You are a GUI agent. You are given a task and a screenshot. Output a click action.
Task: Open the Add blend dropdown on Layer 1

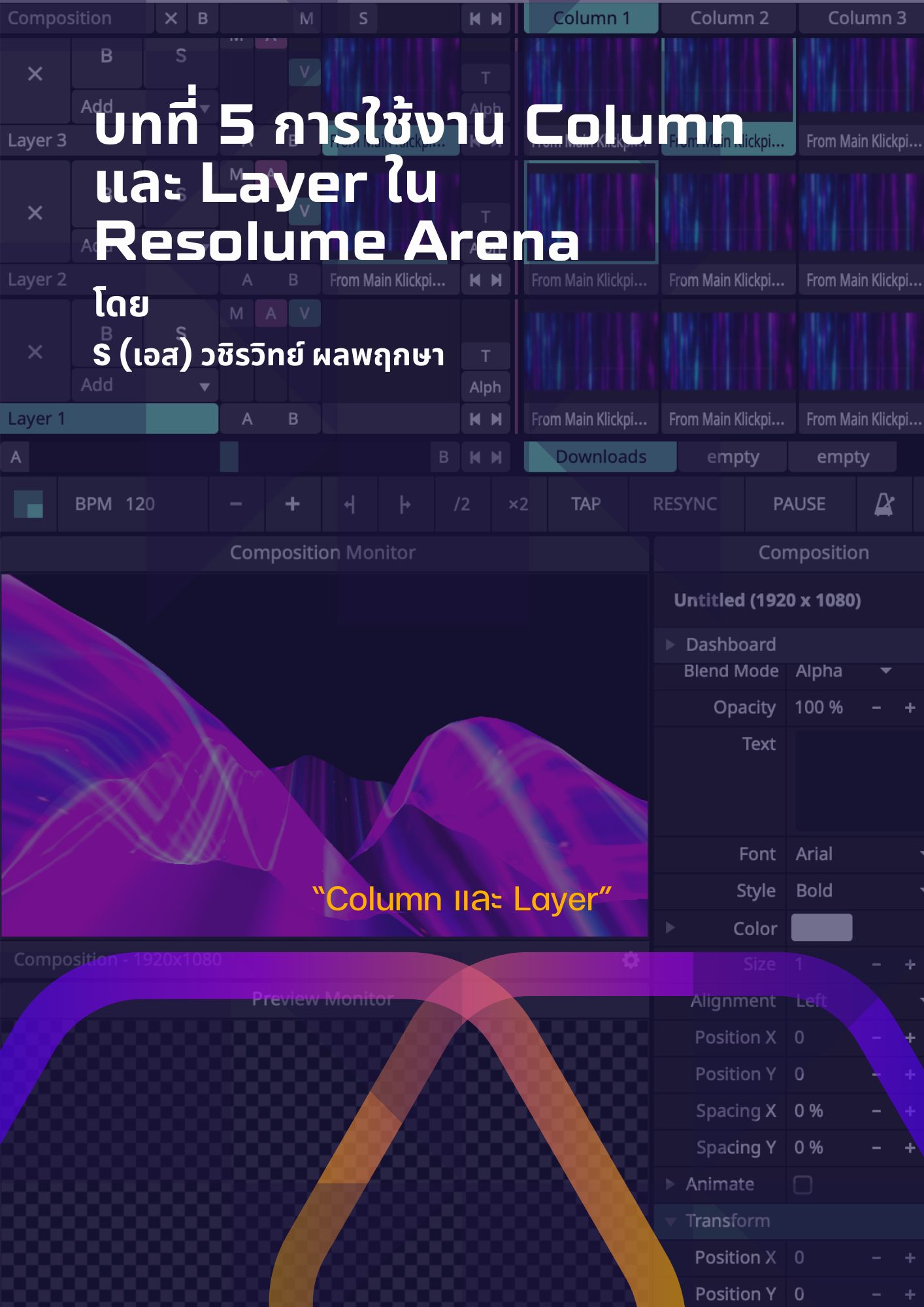[144, 386]
